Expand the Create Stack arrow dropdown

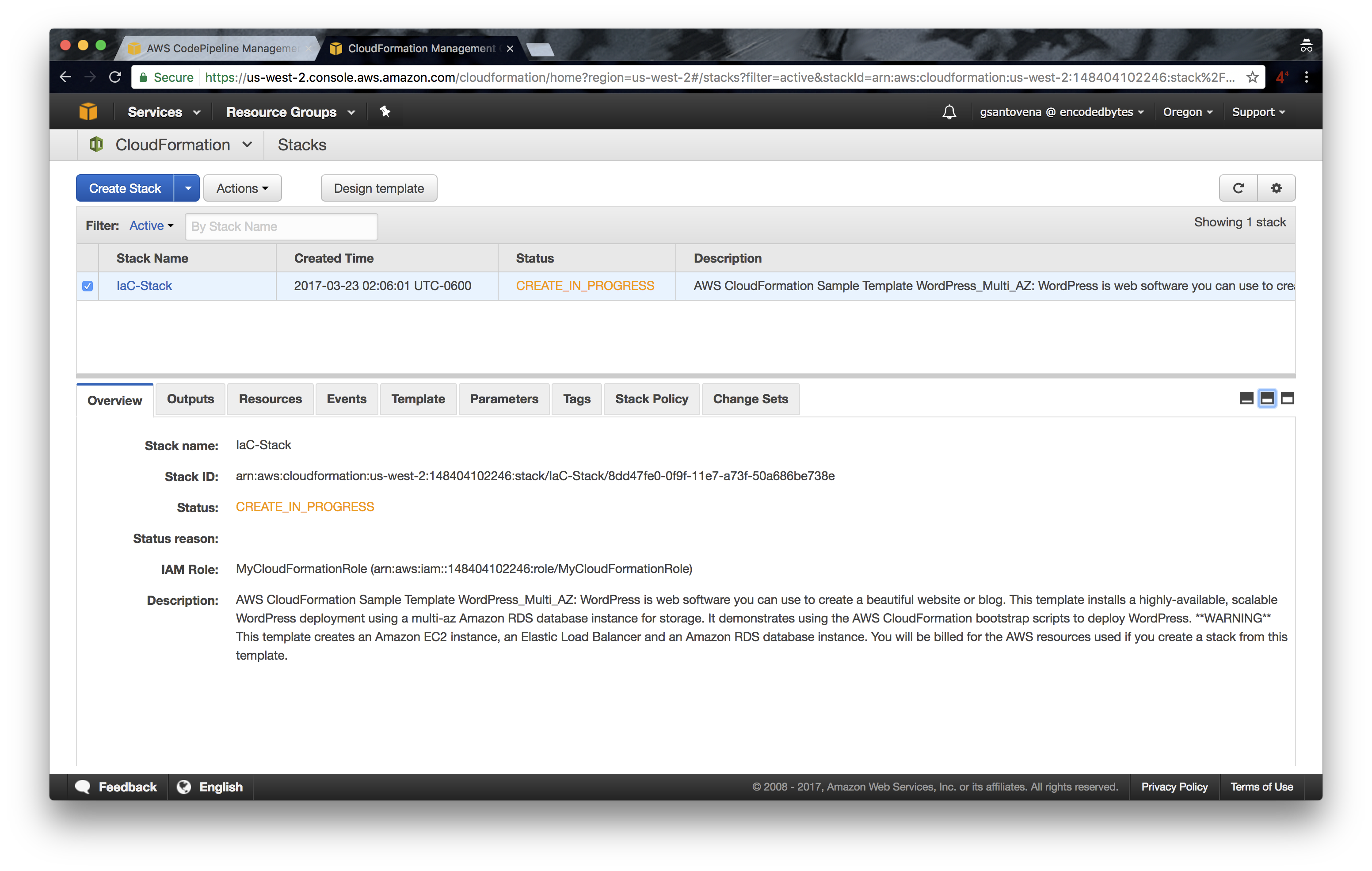click(x=187, y=188)
